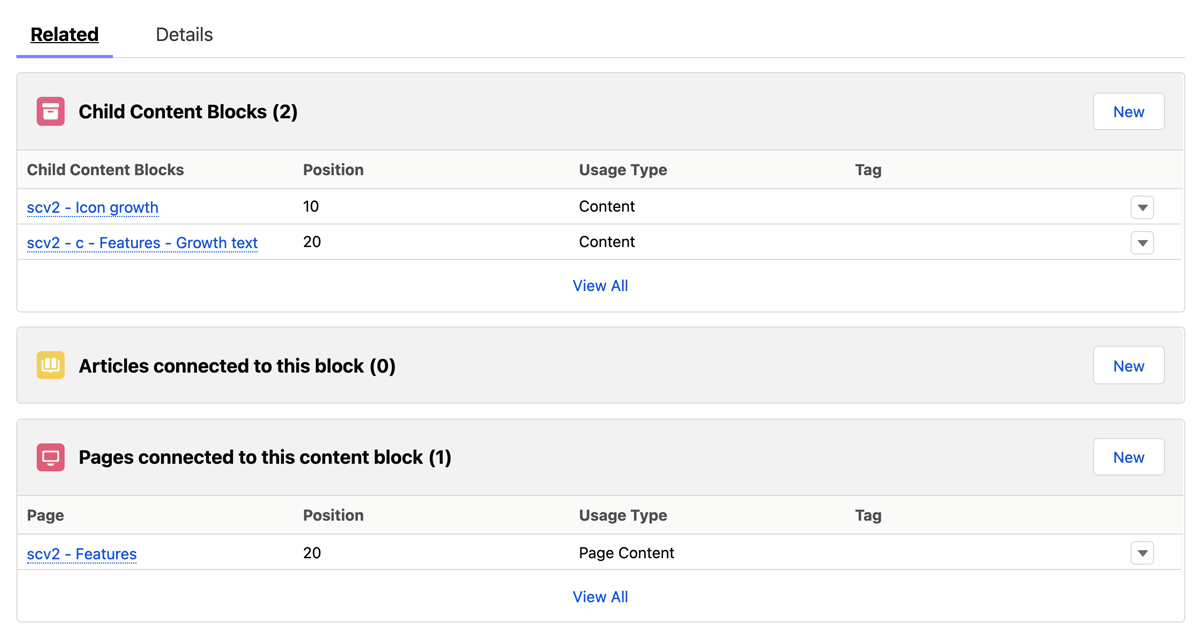Image resolution: width=1200 pixels, height=632 pixels.
Task: Open the Features - Growth text record
Action: 142,242
